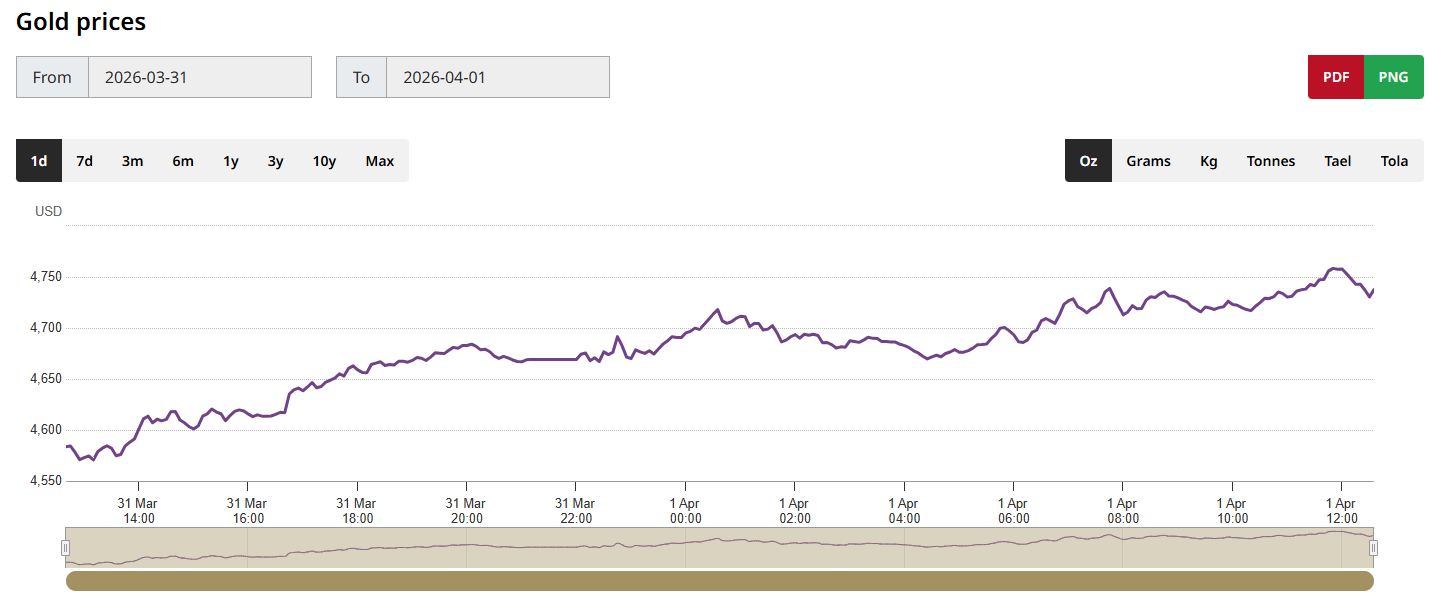Click the horizontal chart scrollbar
This screenshot has height=601, width=1432.
point(719,581)
